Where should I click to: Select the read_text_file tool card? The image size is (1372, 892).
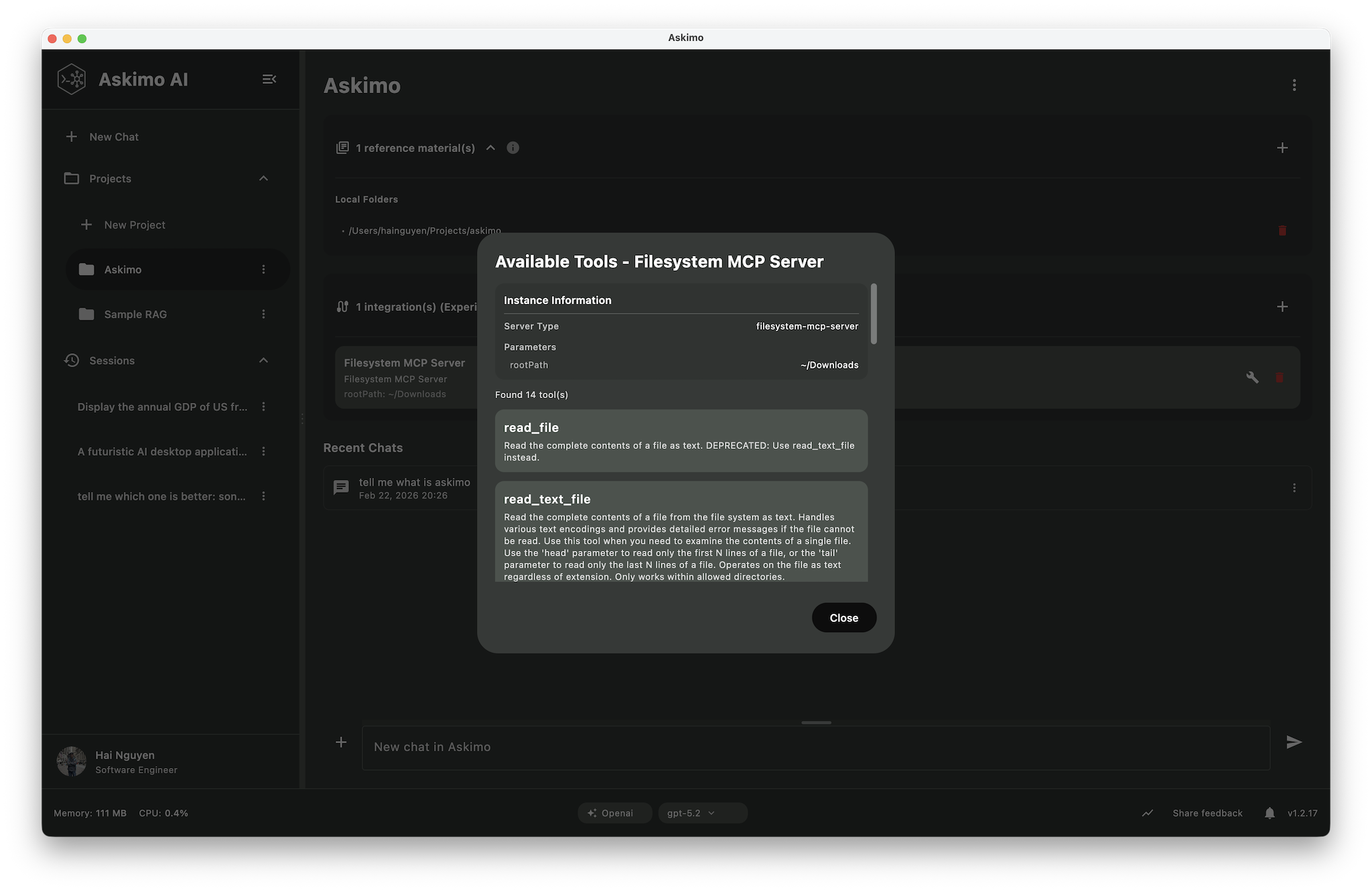(x=681, y=531)
